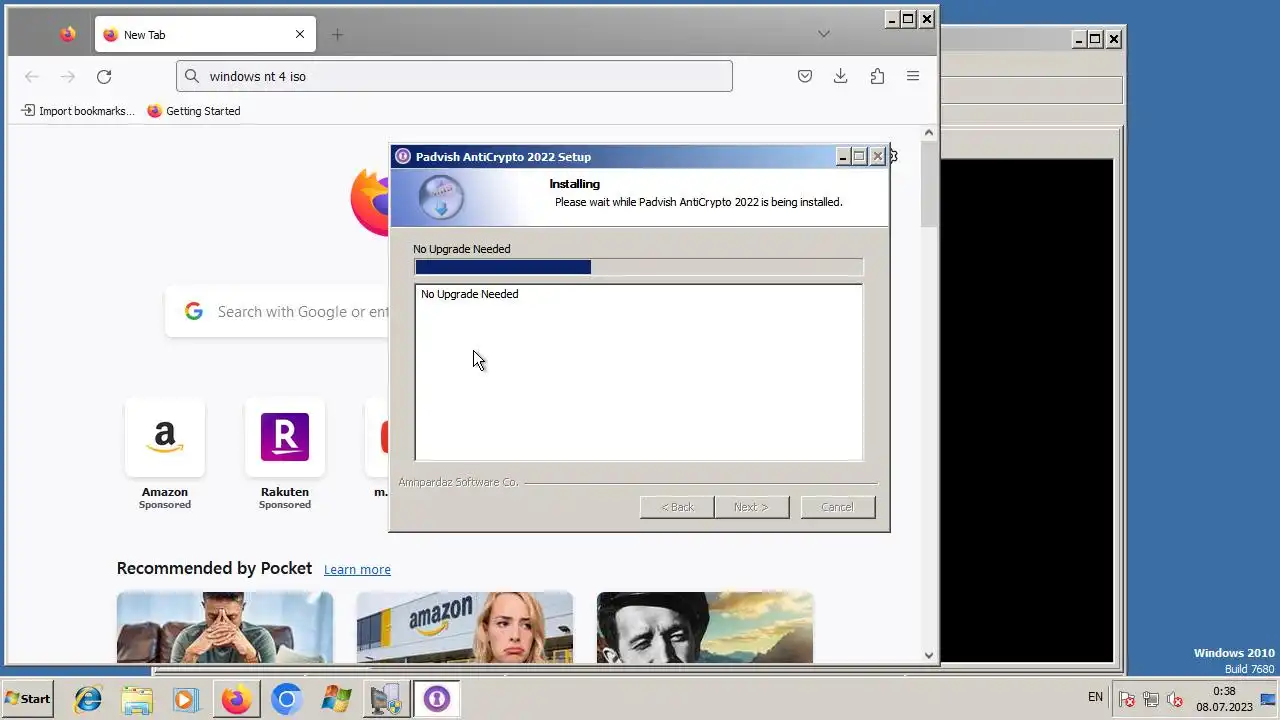This screenshot has height=720, width=1280.
Task: Click the disabled Back button in Setup
Action: (x=677, y=507)
